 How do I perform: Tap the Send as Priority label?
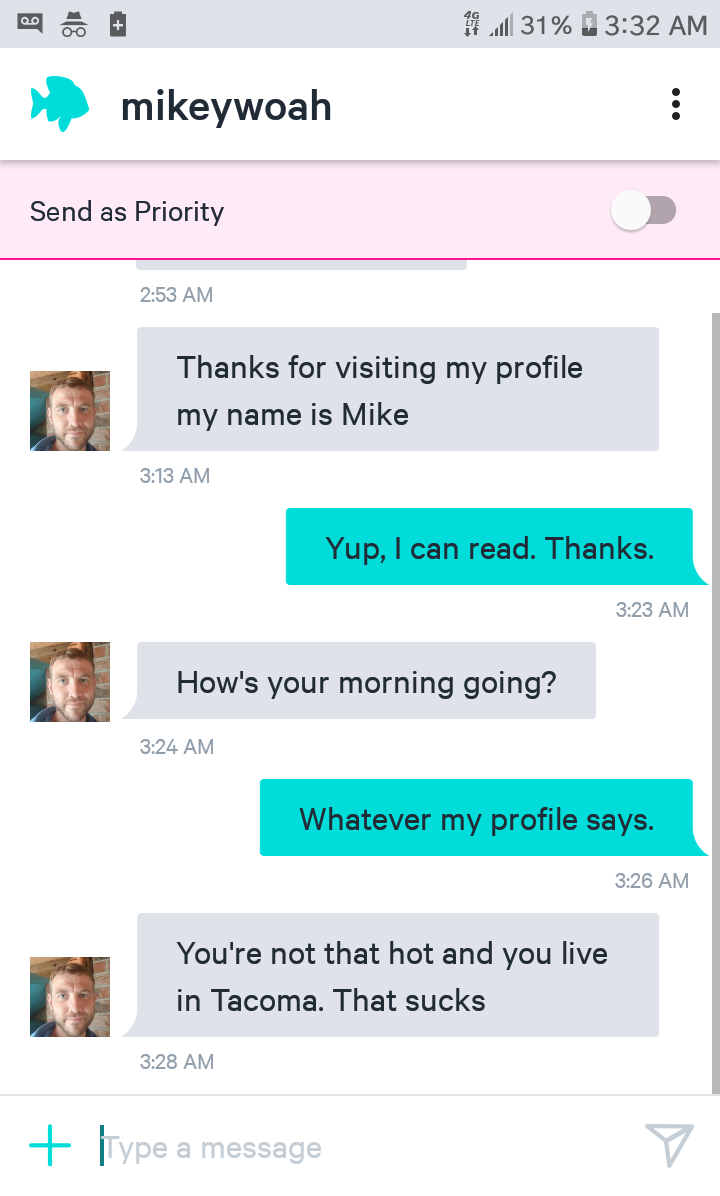pyautogui.click(x=127, y=212)
